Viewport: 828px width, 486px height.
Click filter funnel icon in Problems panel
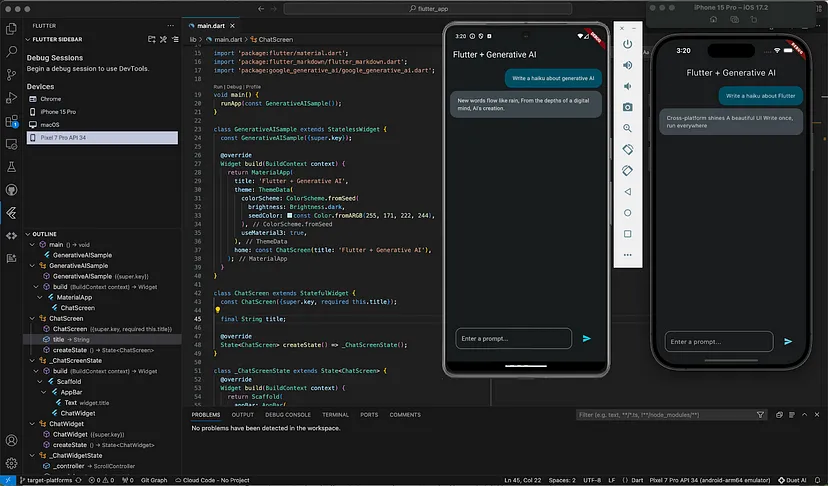point(760,415)
